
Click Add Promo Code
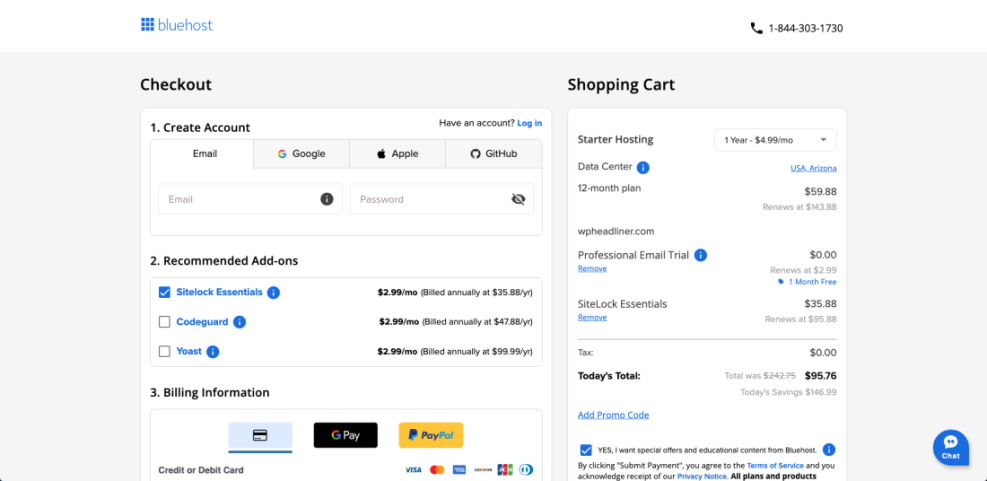[613, 415]
